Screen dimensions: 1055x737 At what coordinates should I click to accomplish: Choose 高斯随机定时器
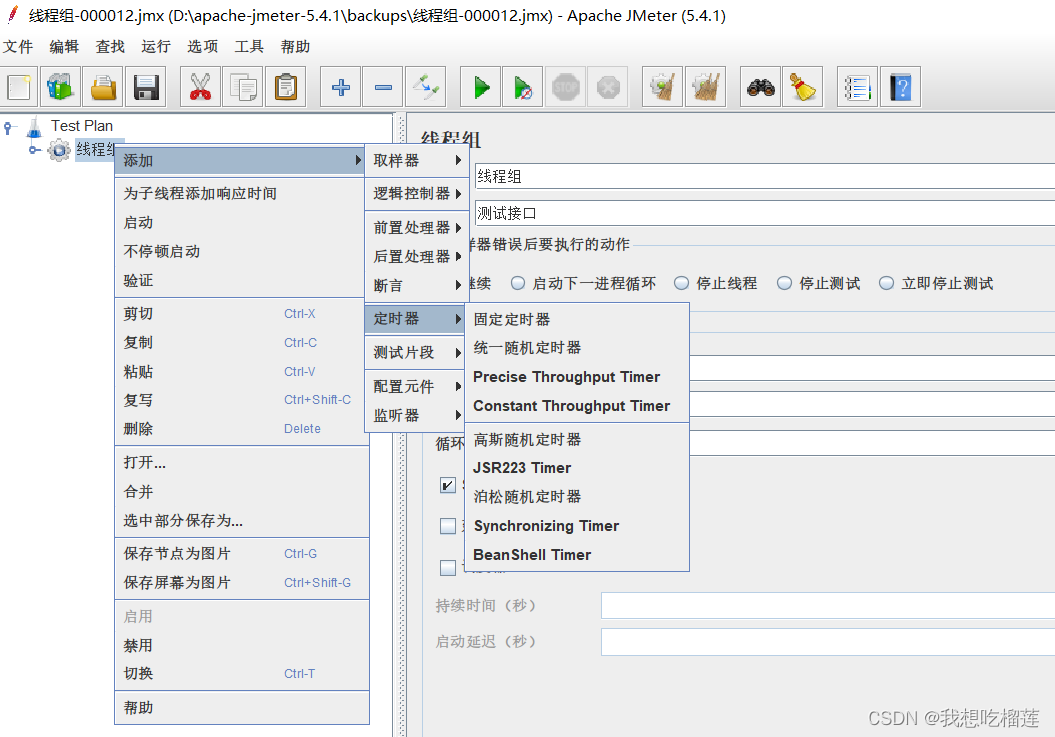coord(577,440)
